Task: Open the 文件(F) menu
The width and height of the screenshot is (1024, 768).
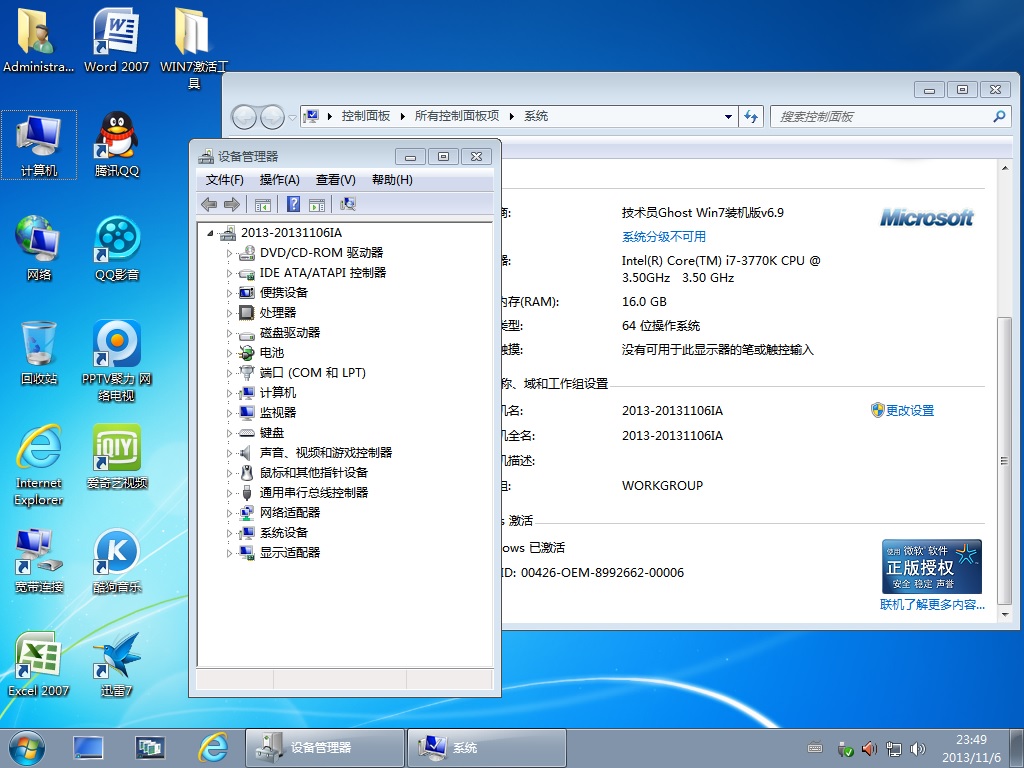Action: point(225,180)
